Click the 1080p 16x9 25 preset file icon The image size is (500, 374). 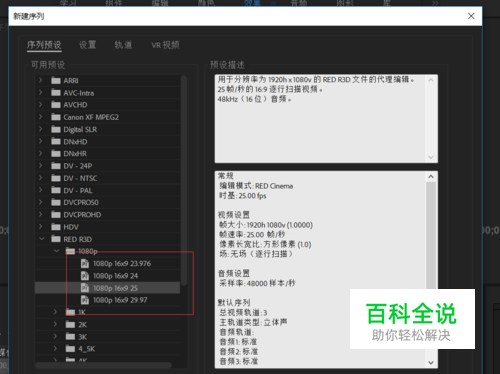[x=85, y=288]
